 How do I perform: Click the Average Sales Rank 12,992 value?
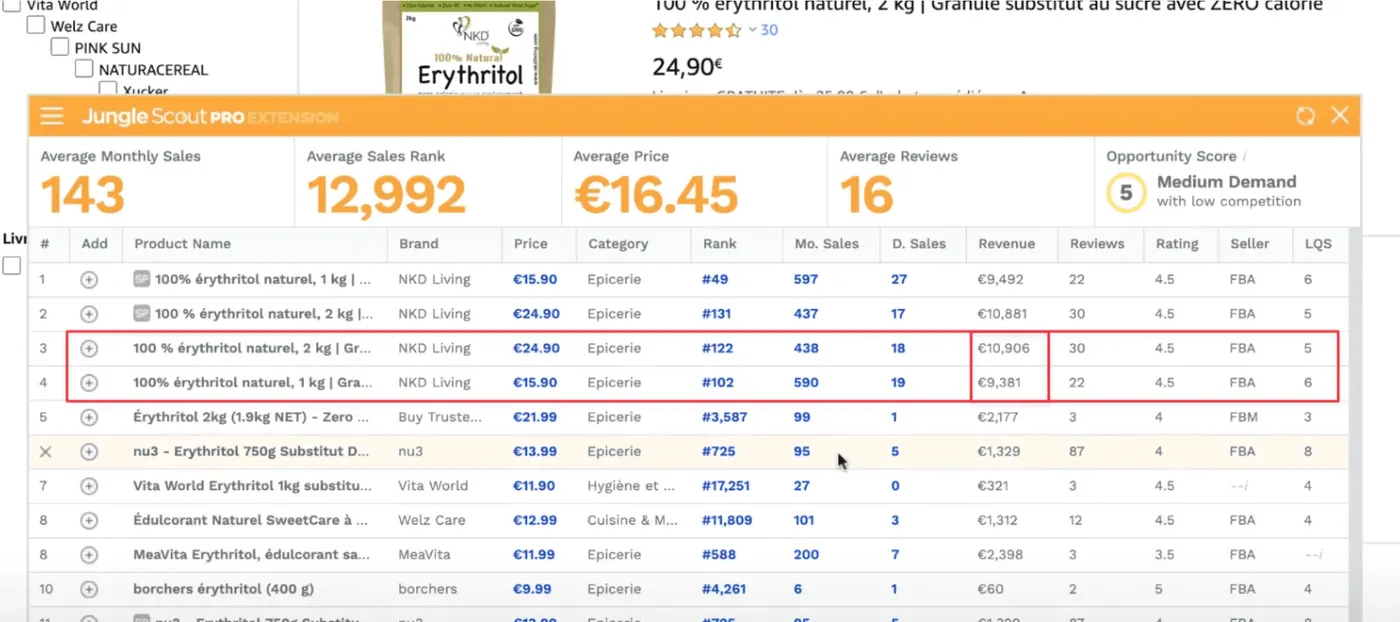(x=387, y=195)
